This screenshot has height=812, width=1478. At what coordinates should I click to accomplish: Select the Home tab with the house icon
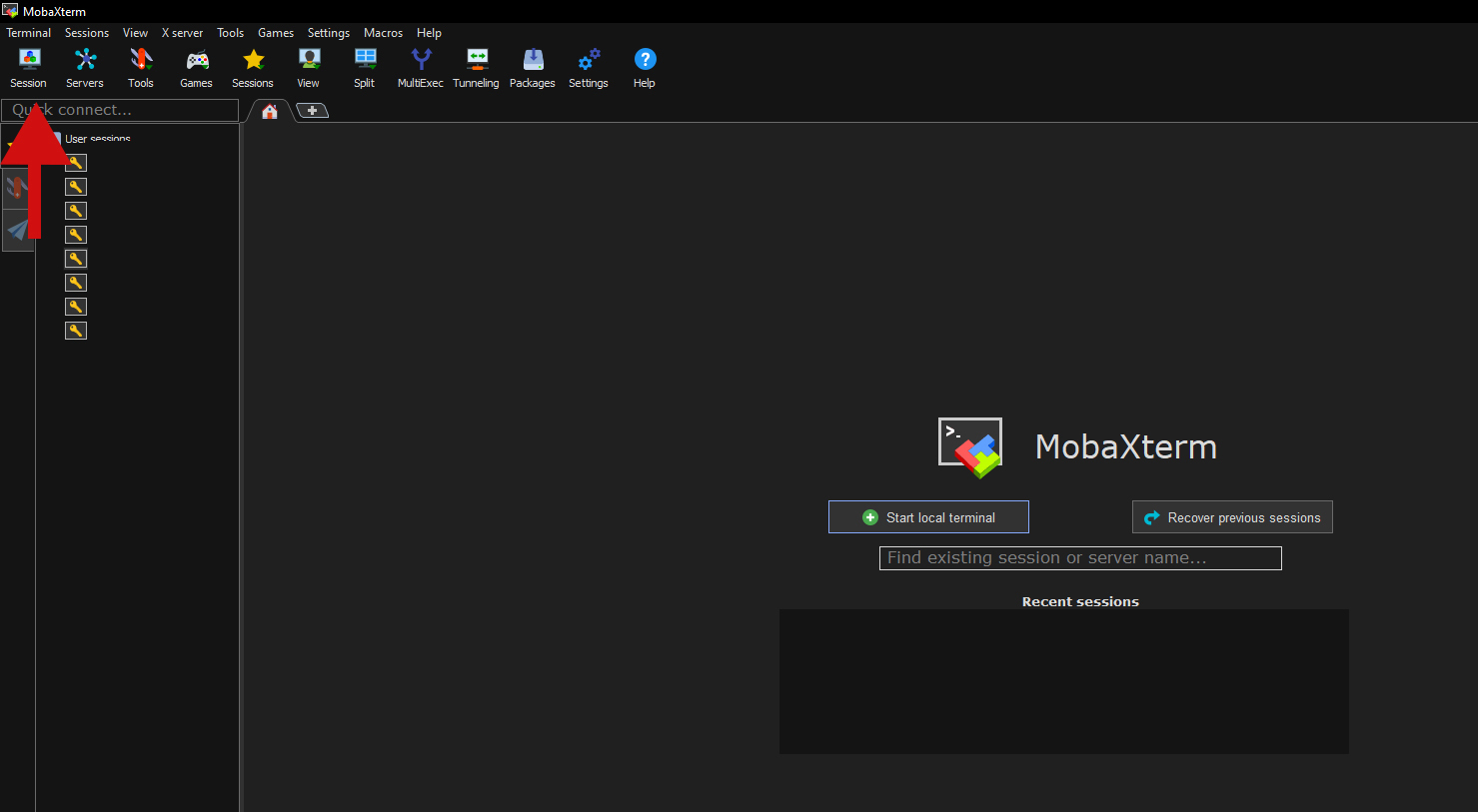coord(270,111)
